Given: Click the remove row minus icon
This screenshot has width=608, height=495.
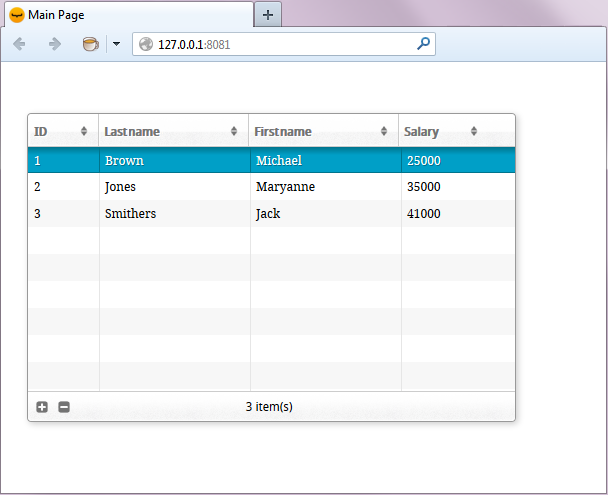Looking at the screenshot, I should pyautogui.click(x=64, y=407).
